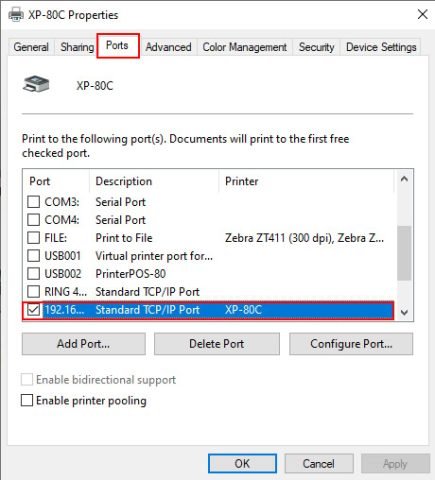The image size is (435, 480).
Task: Click the Delete Port button
Action: coord(217,344)
